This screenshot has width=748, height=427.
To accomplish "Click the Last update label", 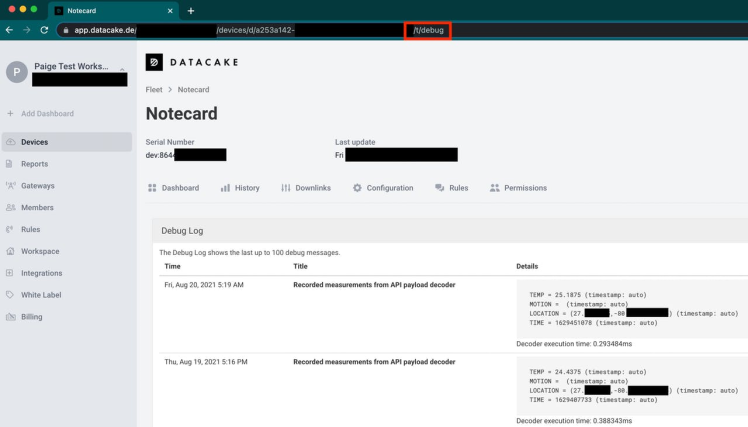I will click(x=355, y=142).
